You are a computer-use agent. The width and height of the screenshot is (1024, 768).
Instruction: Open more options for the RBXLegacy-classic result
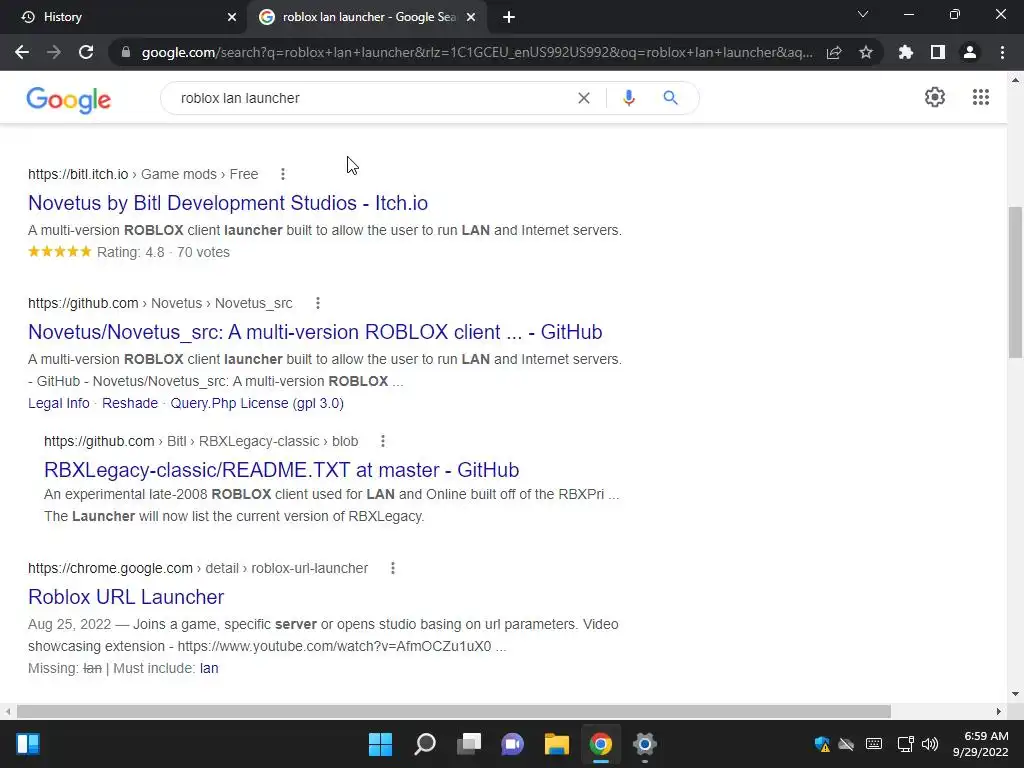pos(383,441)
